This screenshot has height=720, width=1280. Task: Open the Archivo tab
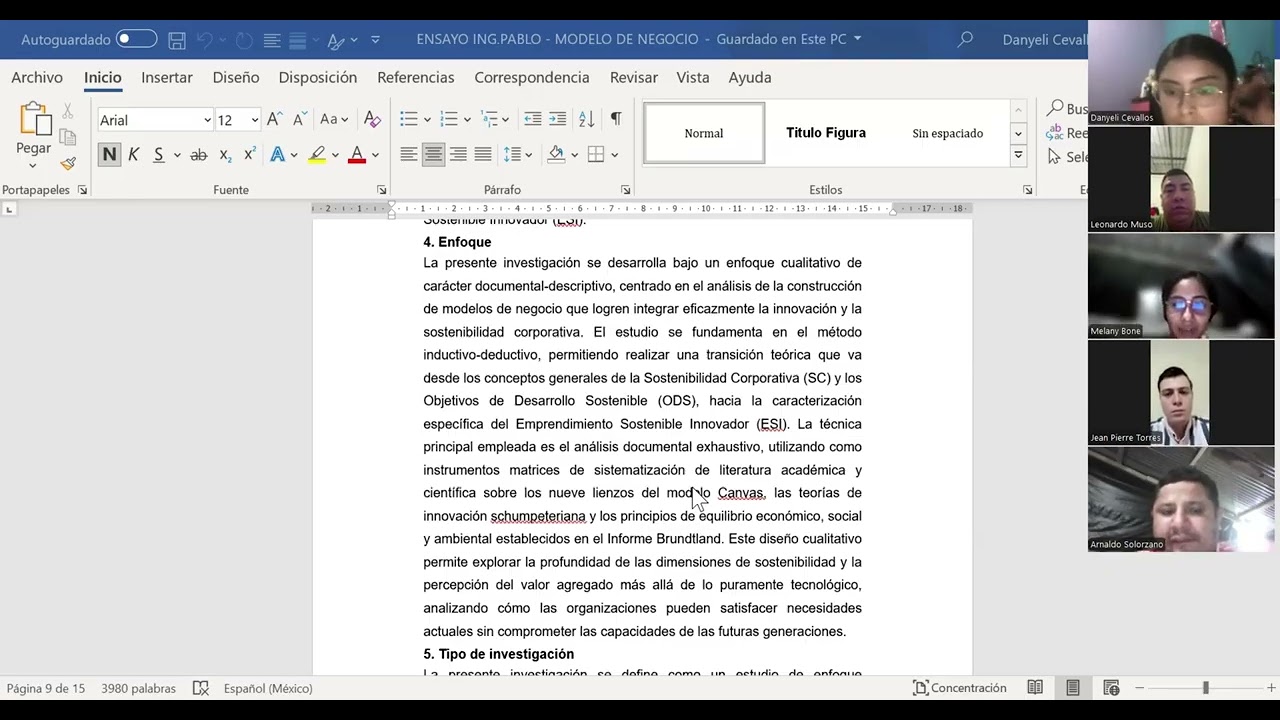37,77
